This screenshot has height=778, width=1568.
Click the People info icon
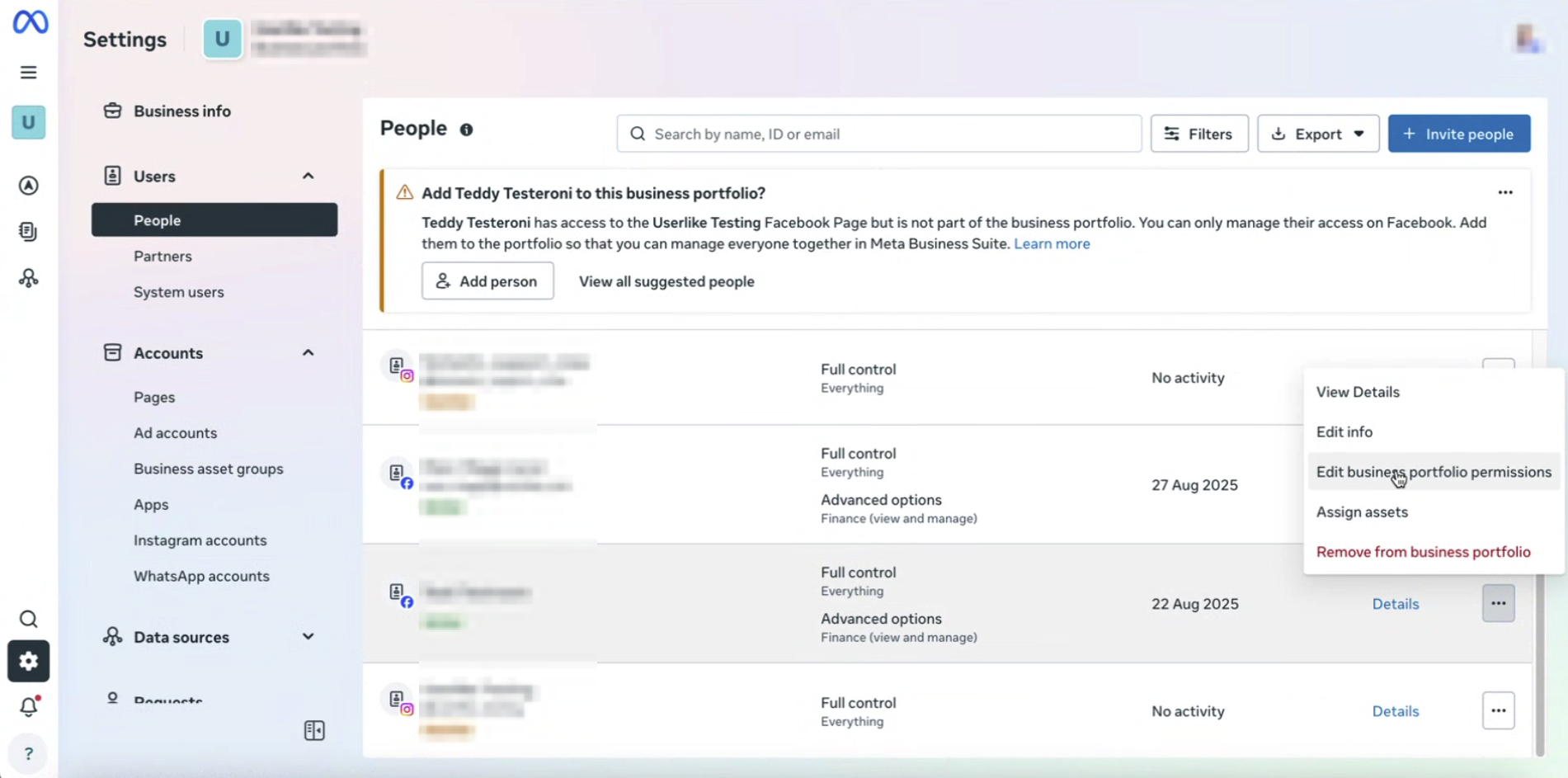click(466, 130)
